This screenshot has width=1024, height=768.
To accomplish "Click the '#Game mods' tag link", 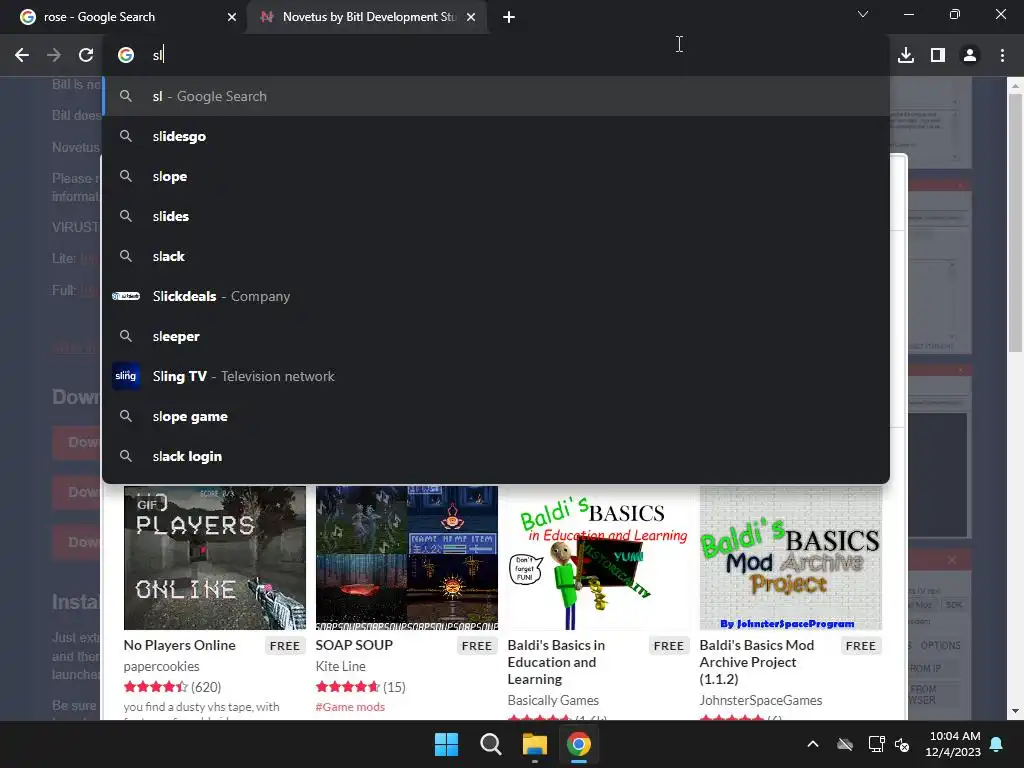I will pyautogui.click(x=350, y=707).
